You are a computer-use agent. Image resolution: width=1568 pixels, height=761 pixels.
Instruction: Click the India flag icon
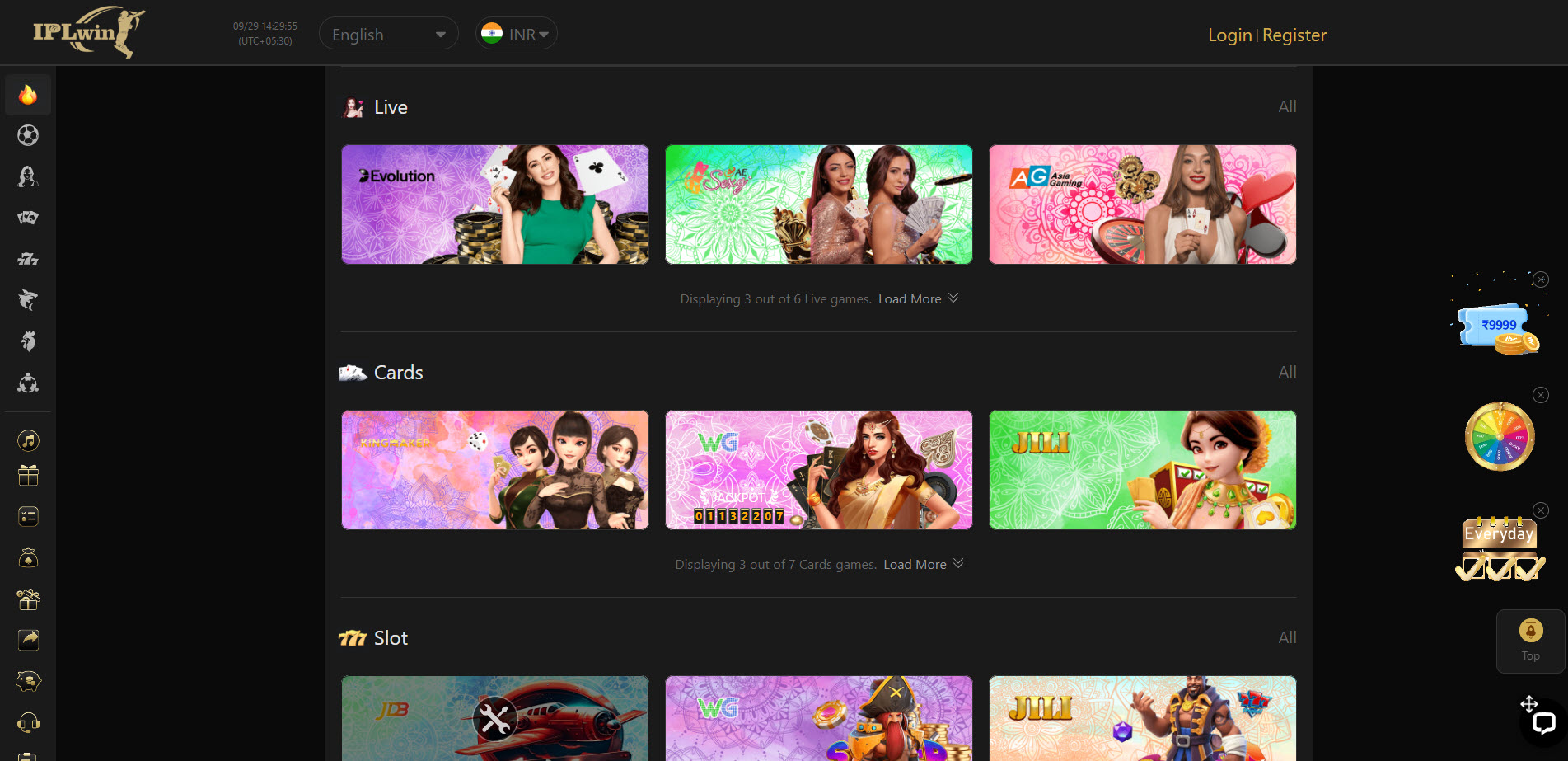point(492,34)
